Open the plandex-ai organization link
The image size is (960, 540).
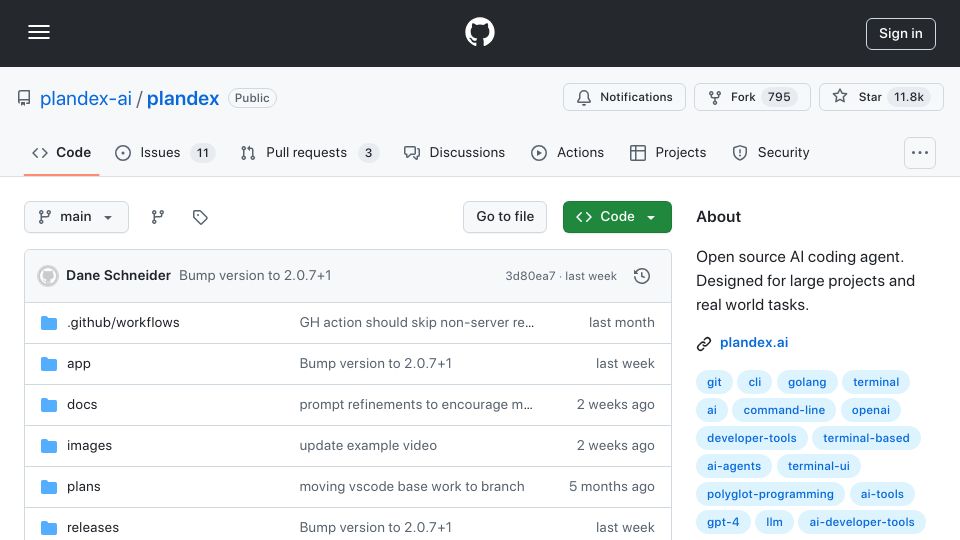coord(86,99)
